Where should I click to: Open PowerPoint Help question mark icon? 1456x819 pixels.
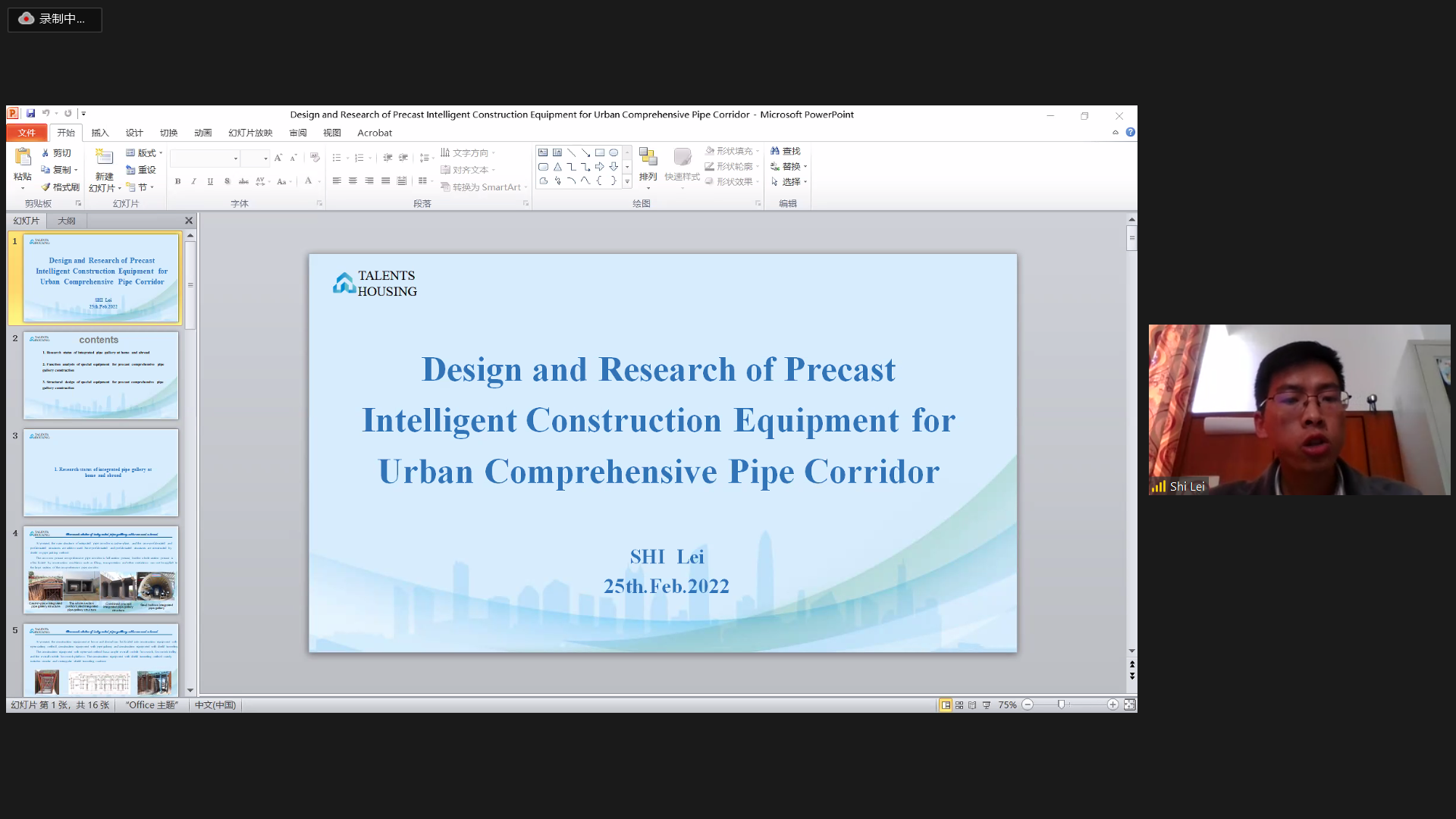1131,132
